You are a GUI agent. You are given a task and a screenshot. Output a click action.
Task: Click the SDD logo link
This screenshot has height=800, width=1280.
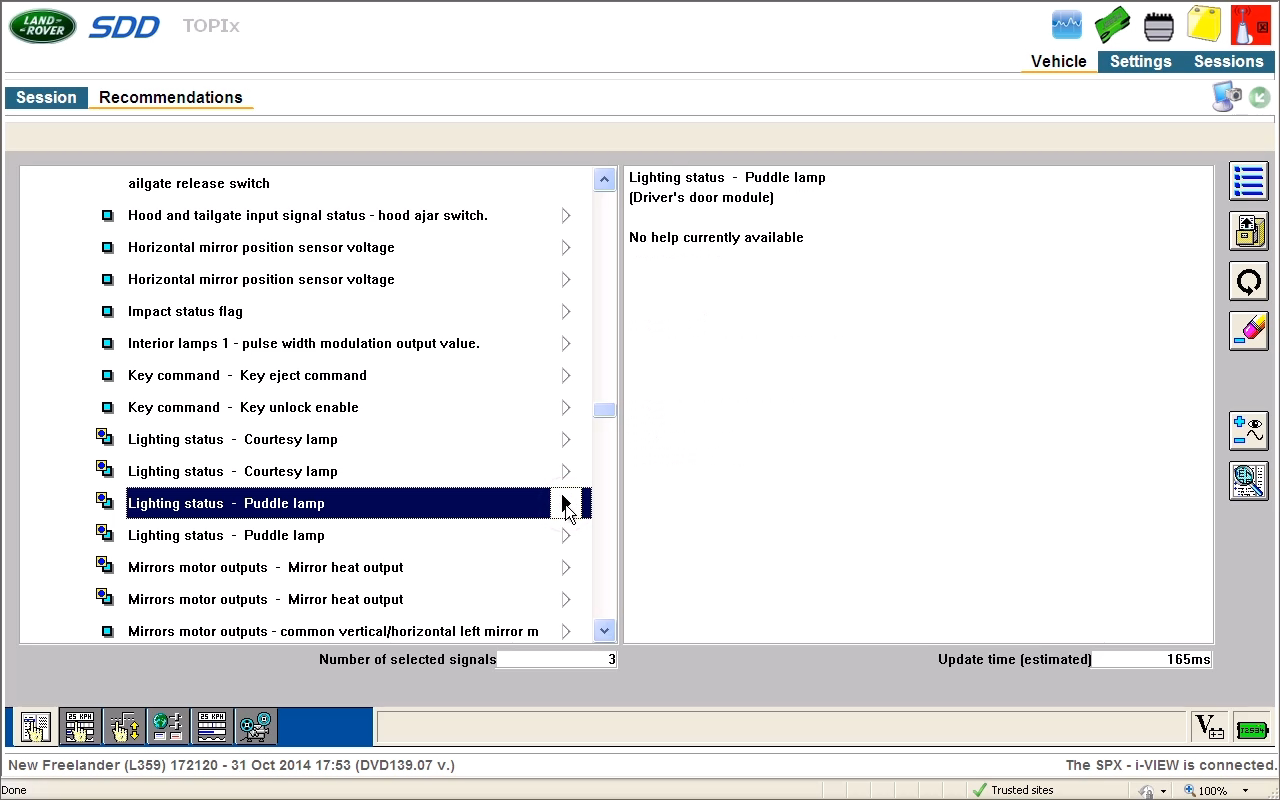click(124, 26)
